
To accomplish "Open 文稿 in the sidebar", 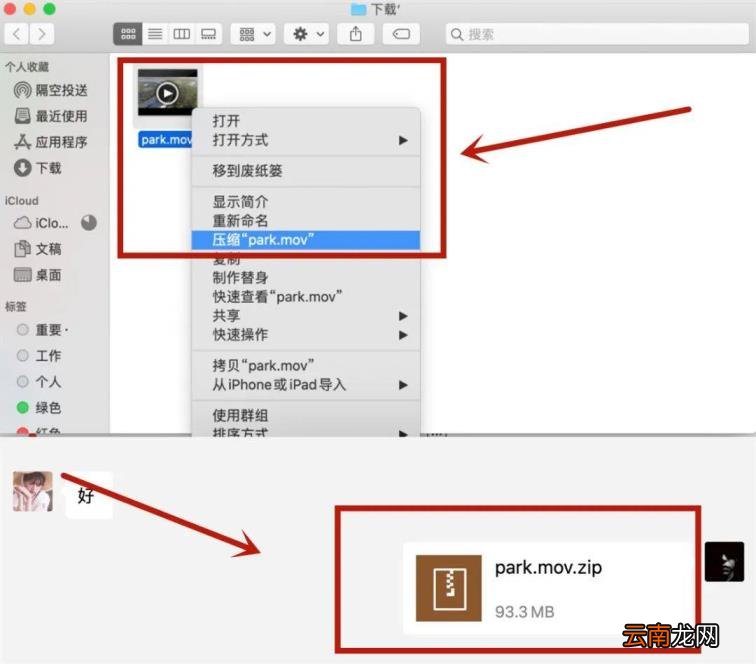I will [x=38, y=249].
